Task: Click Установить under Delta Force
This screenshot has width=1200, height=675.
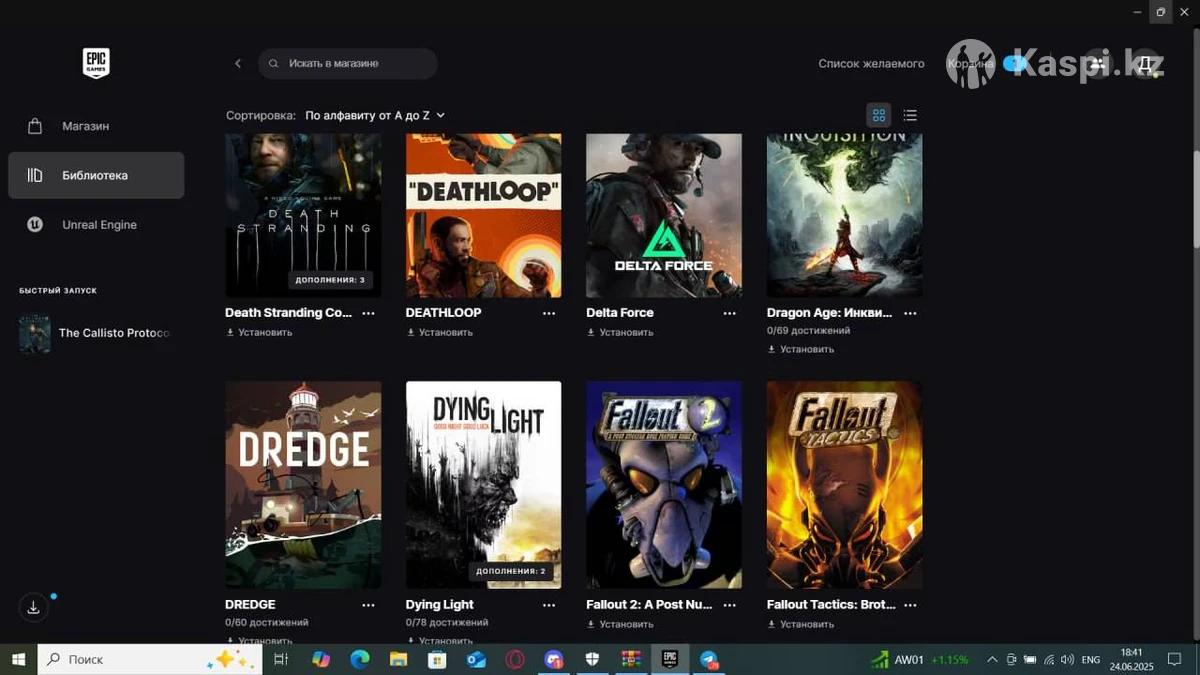Action: point(620,332)
